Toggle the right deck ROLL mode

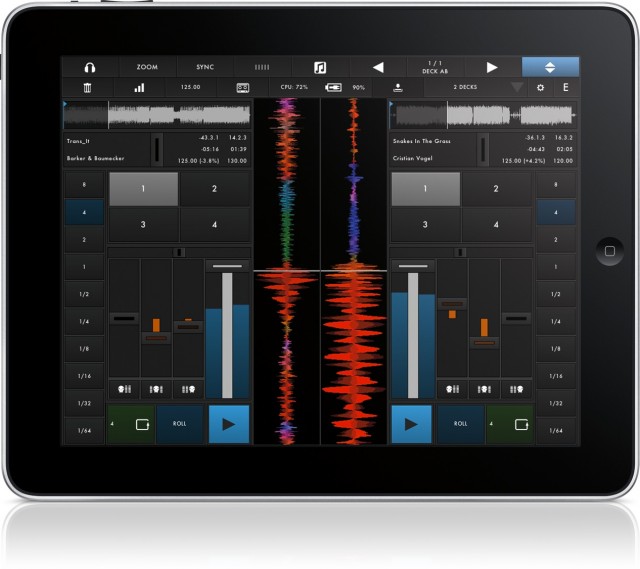(460, 424)
